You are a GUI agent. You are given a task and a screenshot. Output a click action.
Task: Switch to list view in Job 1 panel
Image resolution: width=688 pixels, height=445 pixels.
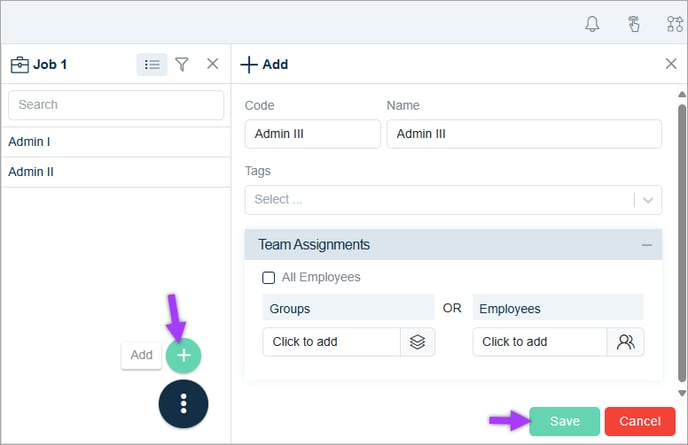[x=152, y=65]
